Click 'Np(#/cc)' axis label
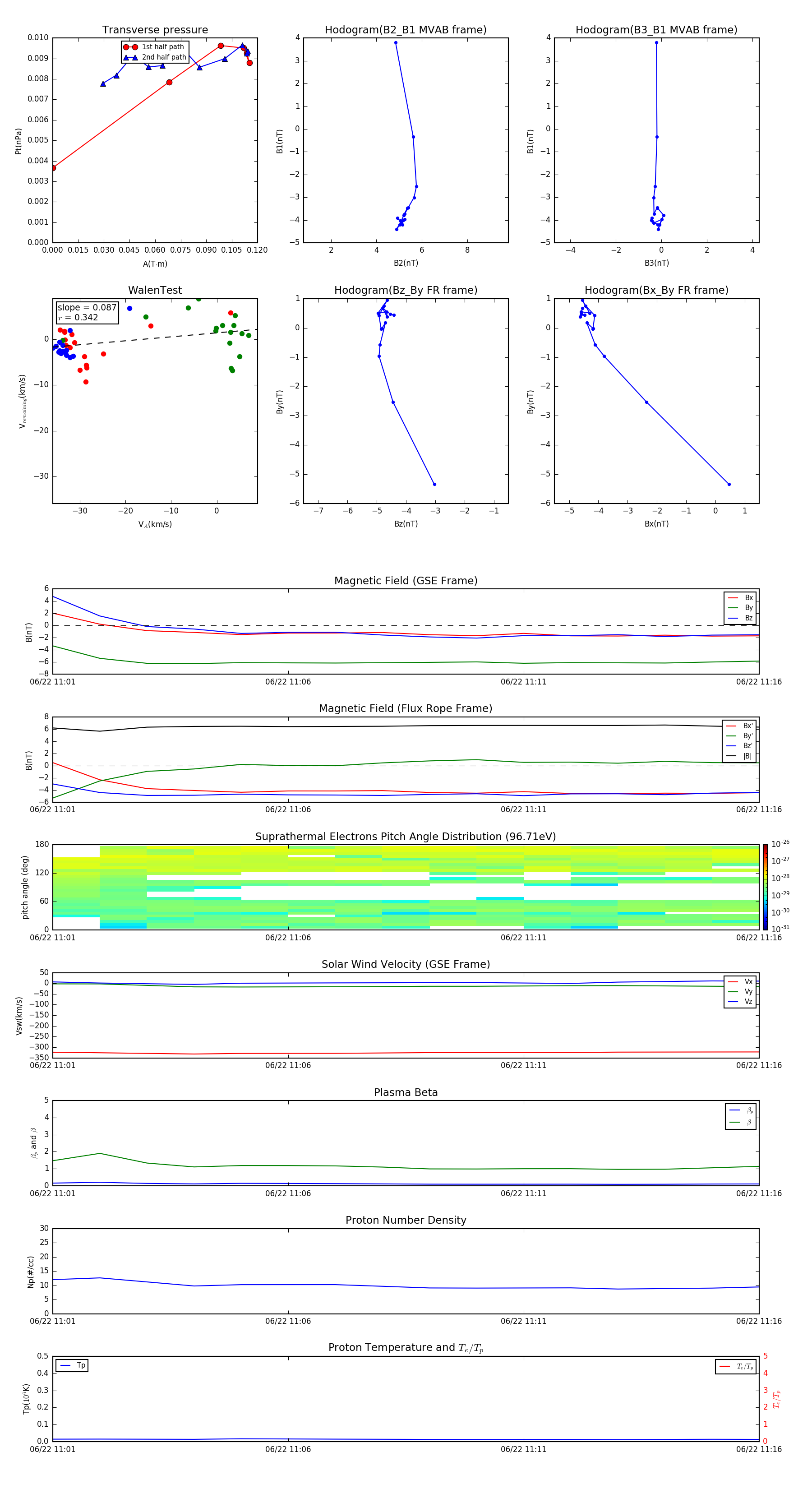This screenshot has height=1489, width=812. tap(31, 1272)
